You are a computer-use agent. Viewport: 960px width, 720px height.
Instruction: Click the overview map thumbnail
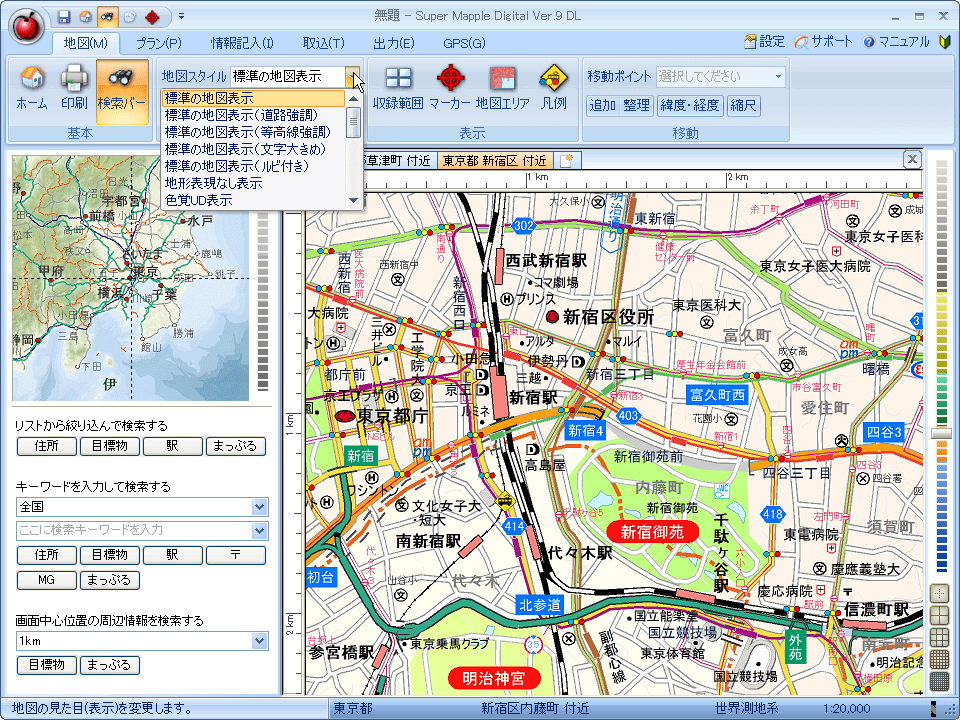click(x=130, y=278)
